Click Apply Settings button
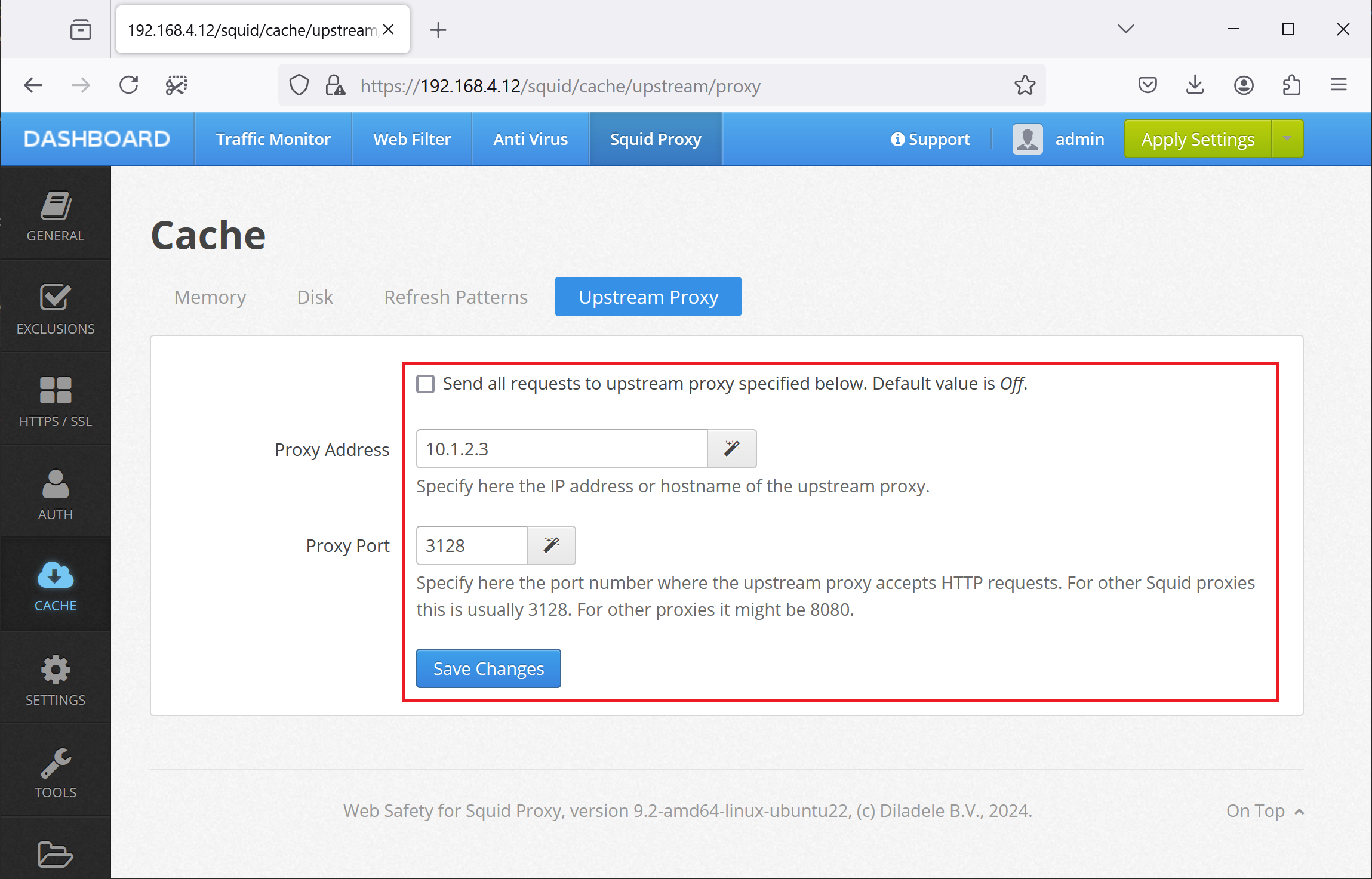The height and width of the screenshot is (879, 1372). click(1197, 139)
